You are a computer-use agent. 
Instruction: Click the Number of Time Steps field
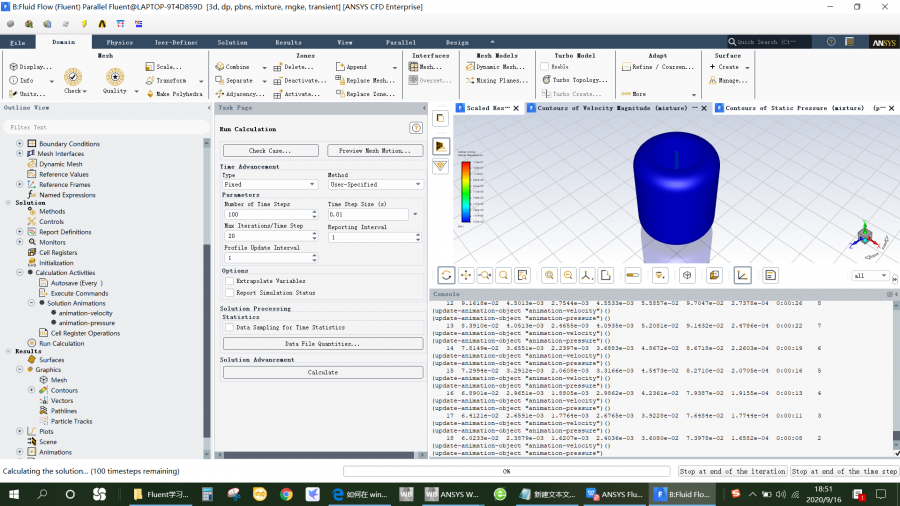click(x=266, y=214)
